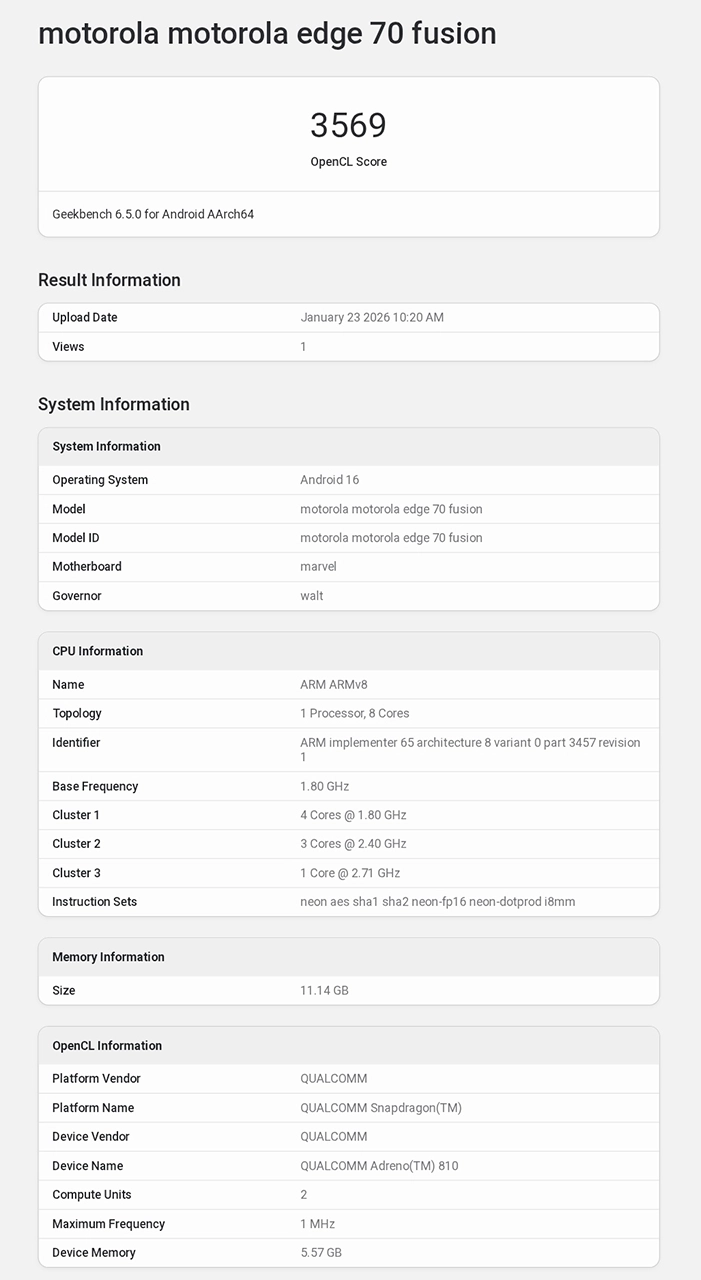This screenshot has width=701, height=1280.
Task: Click the 3569 OpenCL score number
Action: (x=348, y=125)
